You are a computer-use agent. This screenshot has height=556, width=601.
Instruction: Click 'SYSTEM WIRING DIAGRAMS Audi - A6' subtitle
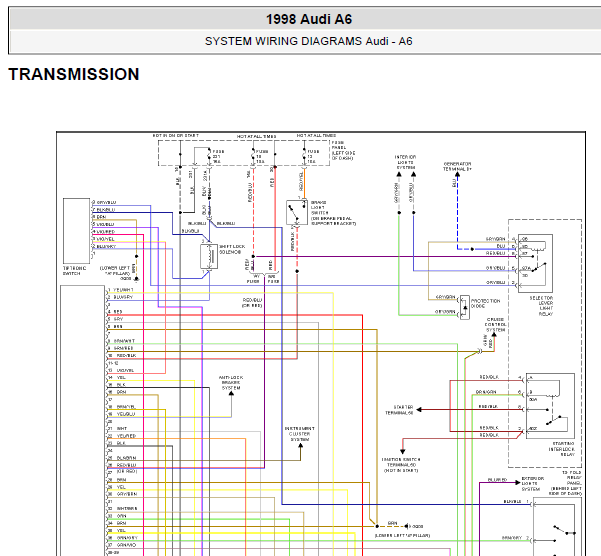point(309,41)
